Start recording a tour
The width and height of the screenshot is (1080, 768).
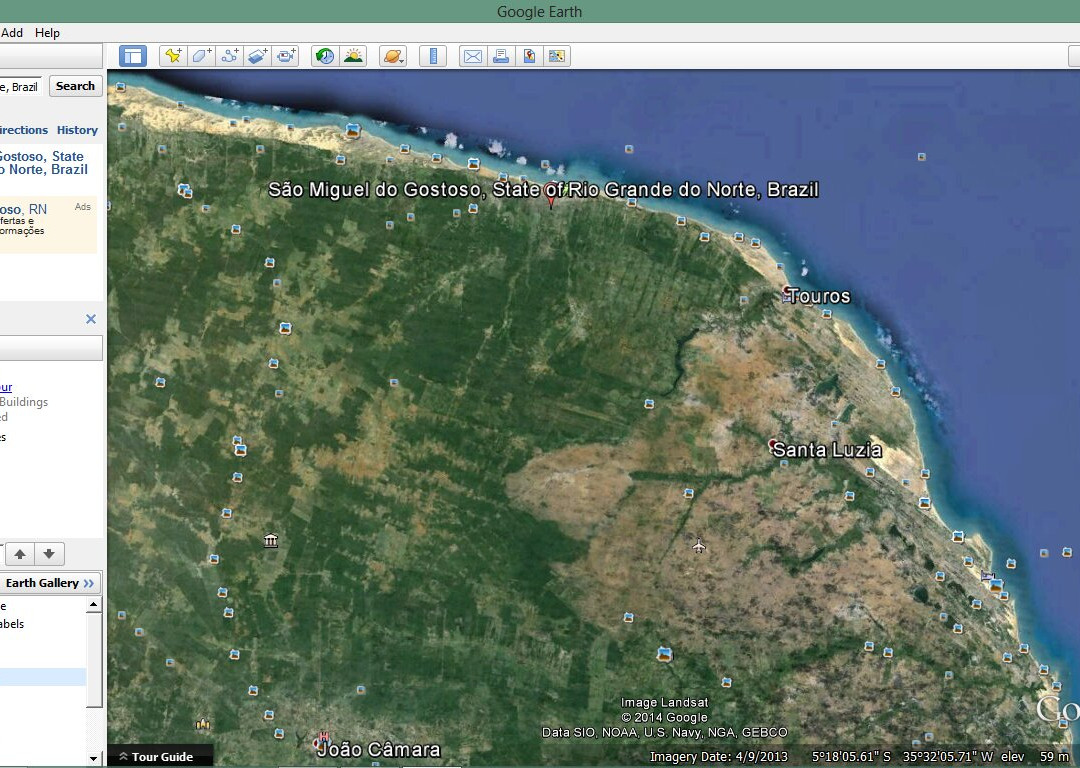[x=285, y=55]
